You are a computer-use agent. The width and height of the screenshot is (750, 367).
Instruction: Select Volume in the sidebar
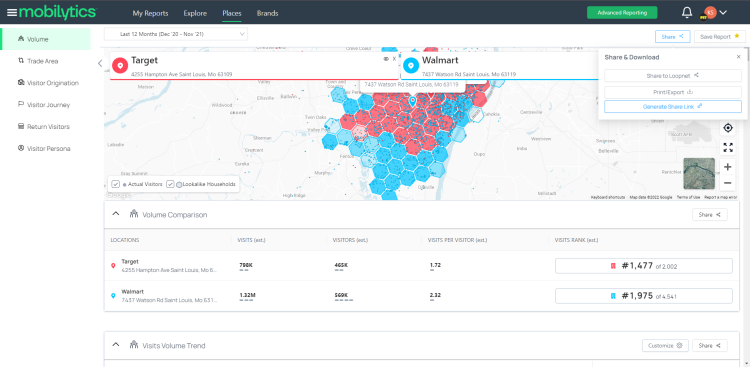pos(46,39)
